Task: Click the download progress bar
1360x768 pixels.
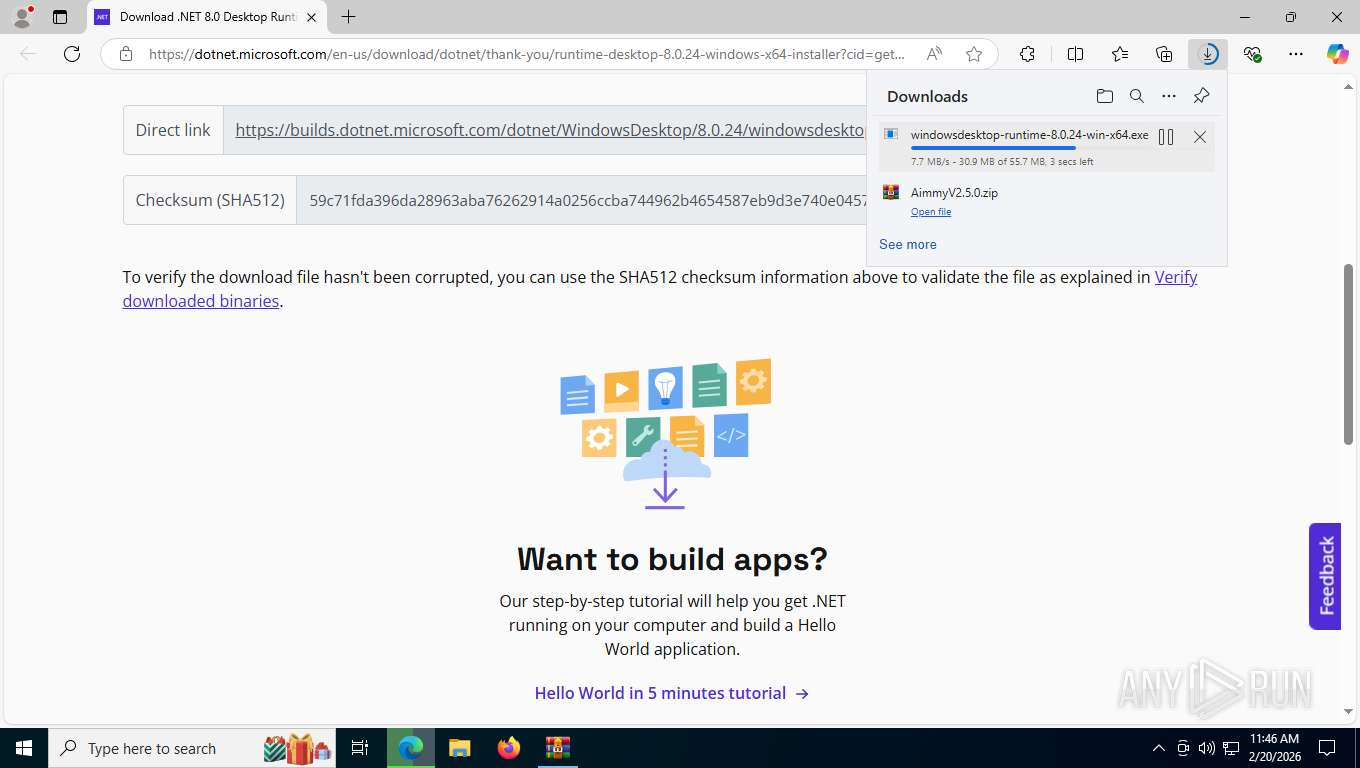Action: 1029,148
